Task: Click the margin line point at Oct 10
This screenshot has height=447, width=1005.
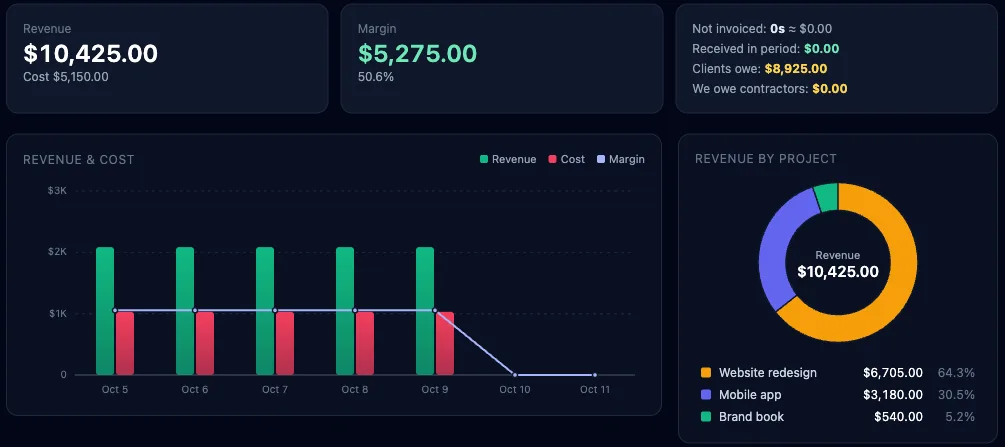Action: [x=515, y=375]
